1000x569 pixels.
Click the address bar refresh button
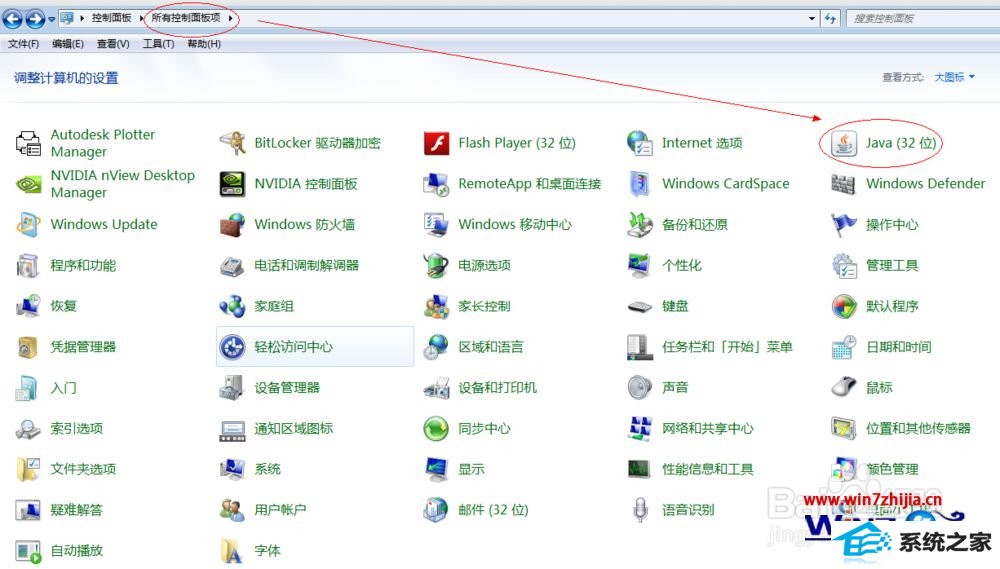830,18
